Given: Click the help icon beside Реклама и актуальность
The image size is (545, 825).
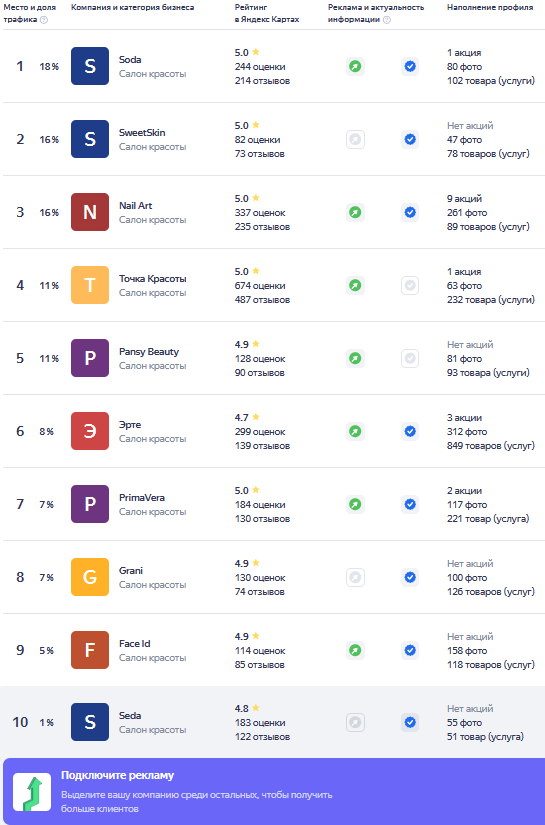Looking at the screenshot, I should 387,20.
